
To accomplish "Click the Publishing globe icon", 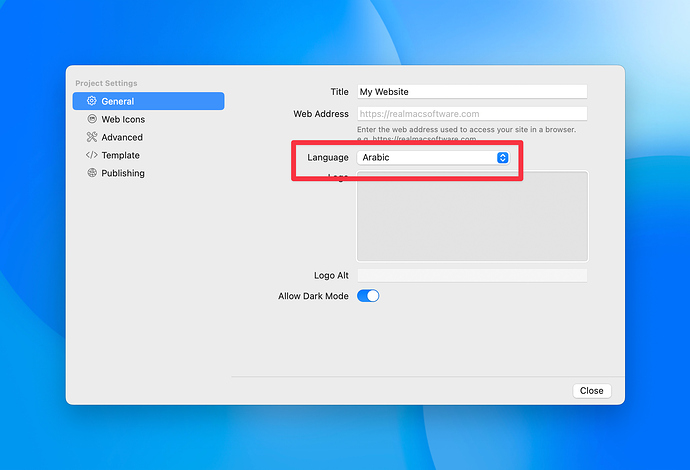I will (x=92, y=173).
